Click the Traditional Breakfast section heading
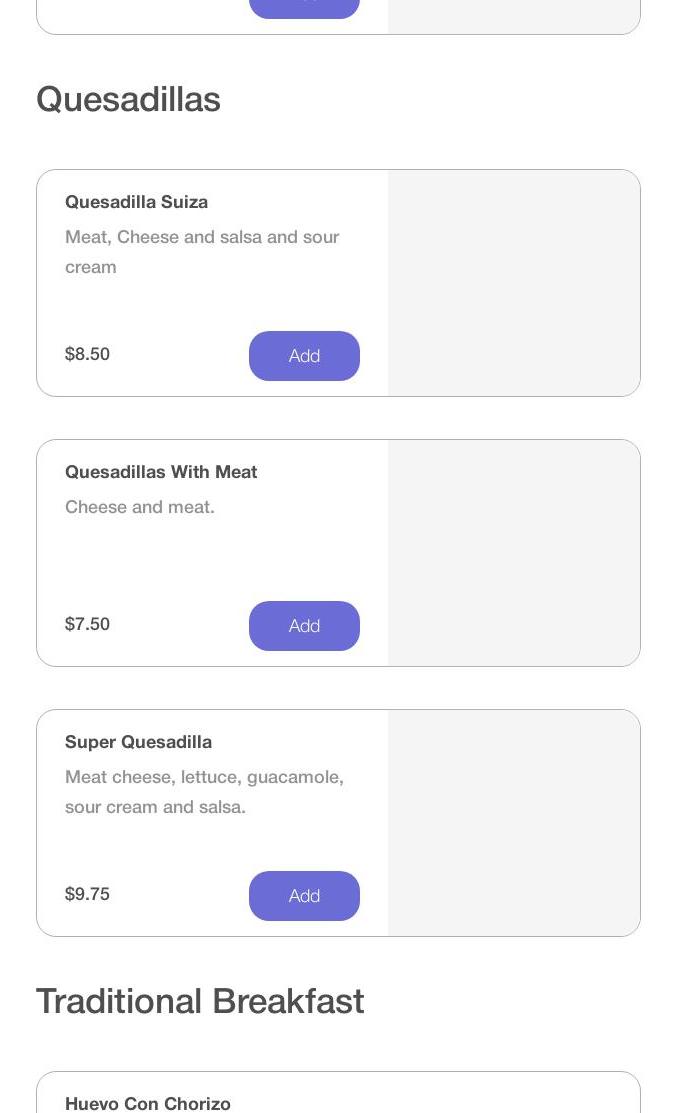 tap(200, 1001)
